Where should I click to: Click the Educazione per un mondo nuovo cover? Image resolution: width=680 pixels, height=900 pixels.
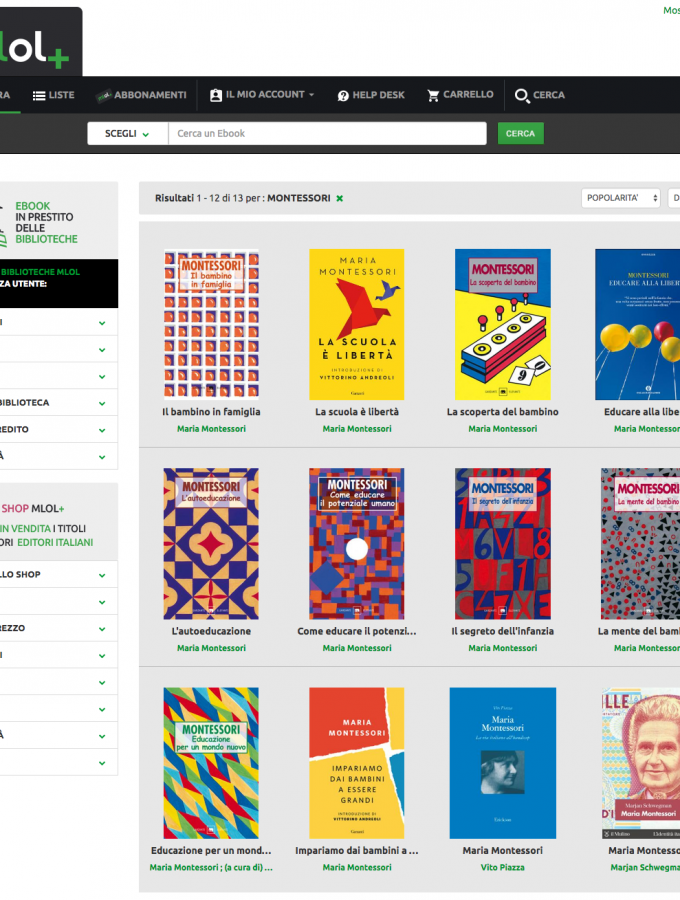(x=211, y=763)
